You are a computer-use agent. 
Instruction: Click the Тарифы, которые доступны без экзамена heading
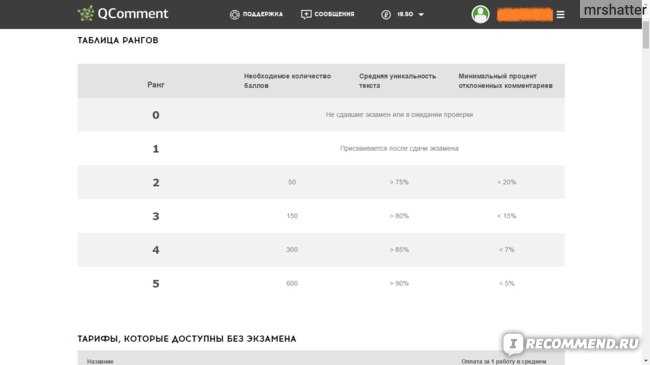point(187,339)
